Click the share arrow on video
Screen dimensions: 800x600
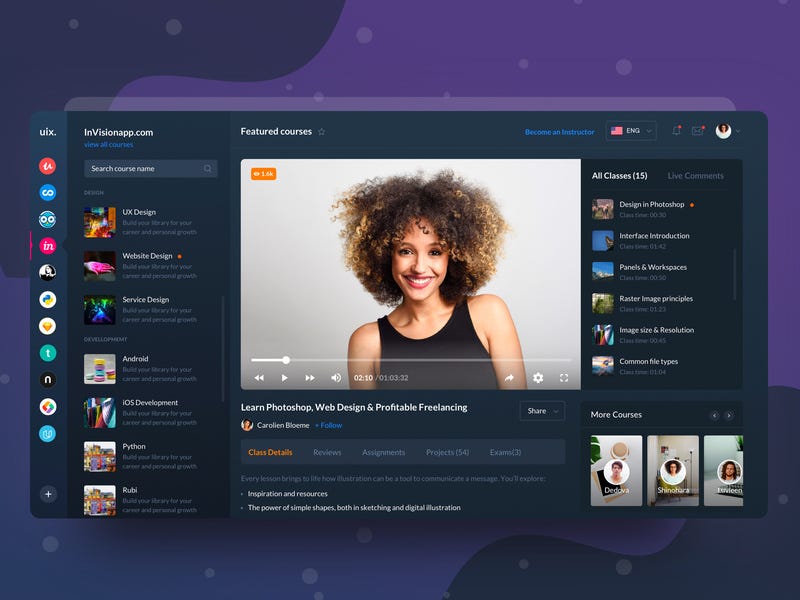click(x=509, y=378)
